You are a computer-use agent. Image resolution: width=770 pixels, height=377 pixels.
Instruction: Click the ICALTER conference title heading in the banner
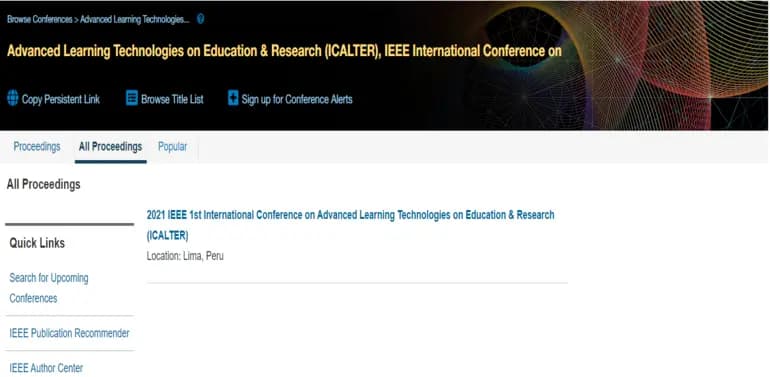pyautogui.click(x=284, y=51)
